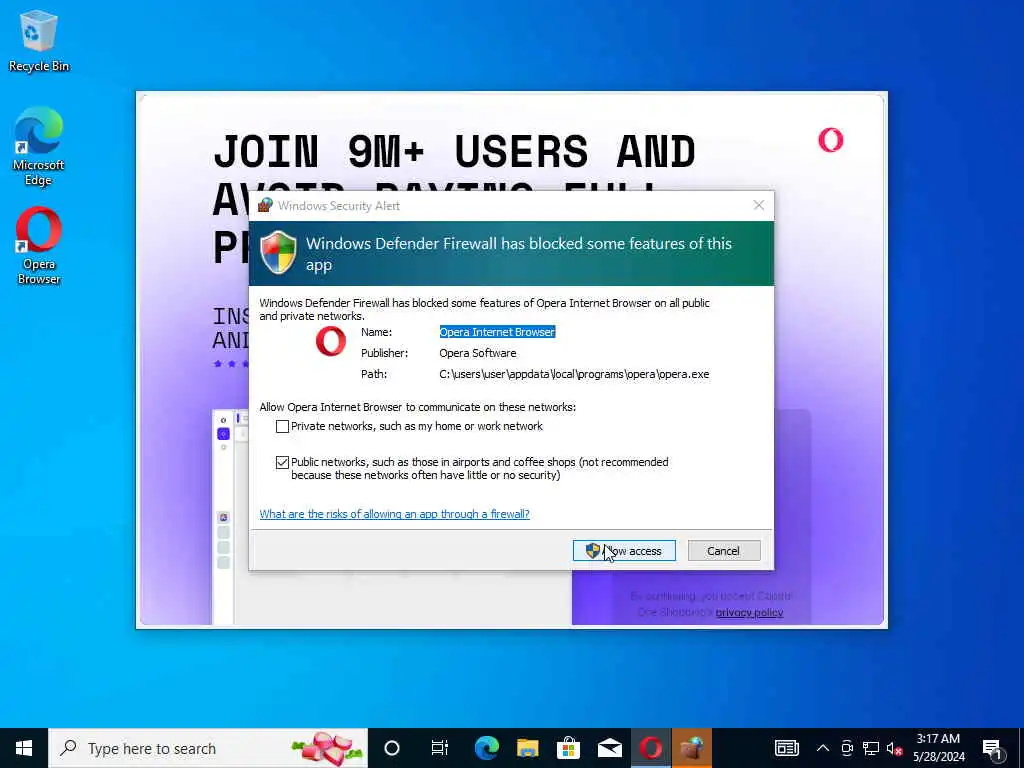Screen dimensions: 1024x768
Task: Select the Microsoft Edge desktop shortcut
Action: [x=39, y=146]
